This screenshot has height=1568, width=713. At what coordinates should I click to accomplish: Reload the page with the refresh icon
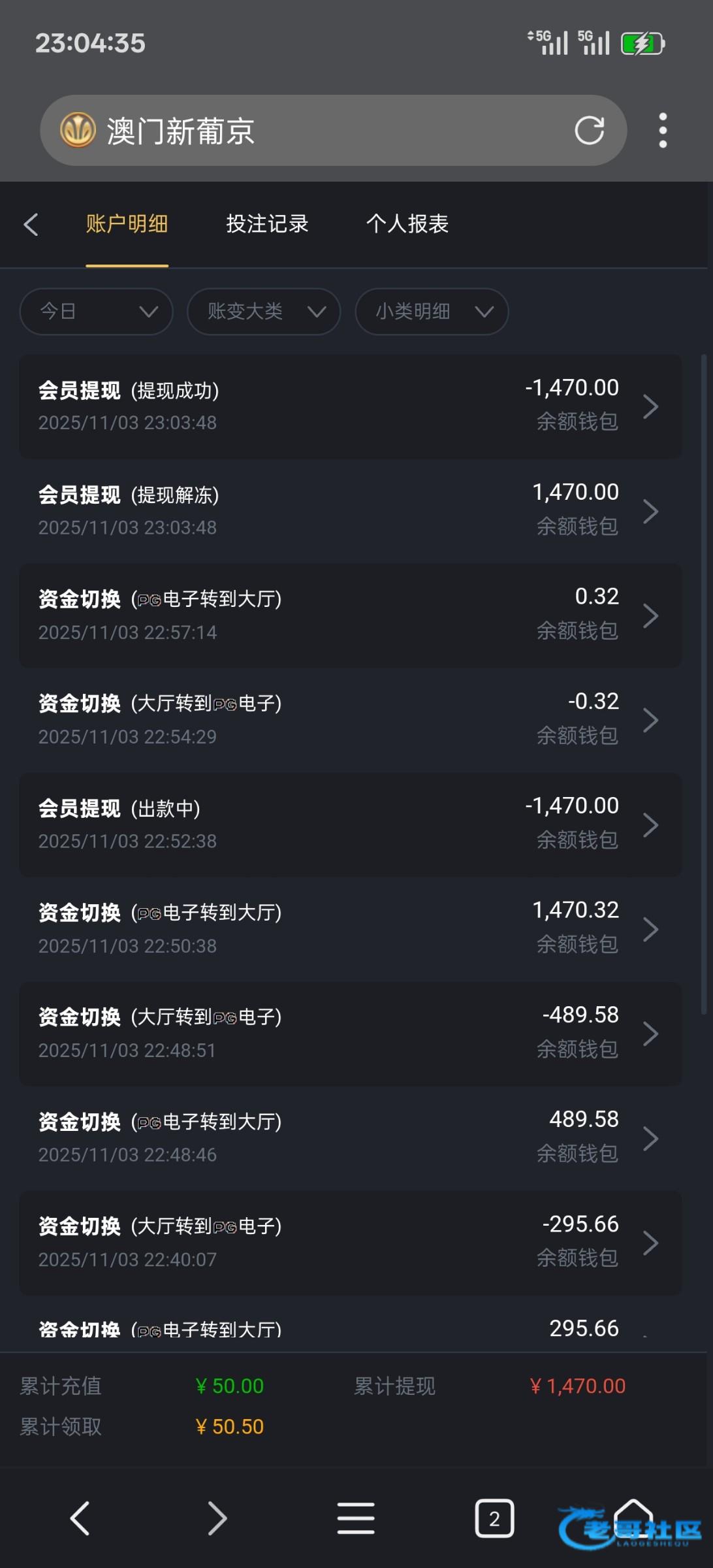(x=589, y=131)
